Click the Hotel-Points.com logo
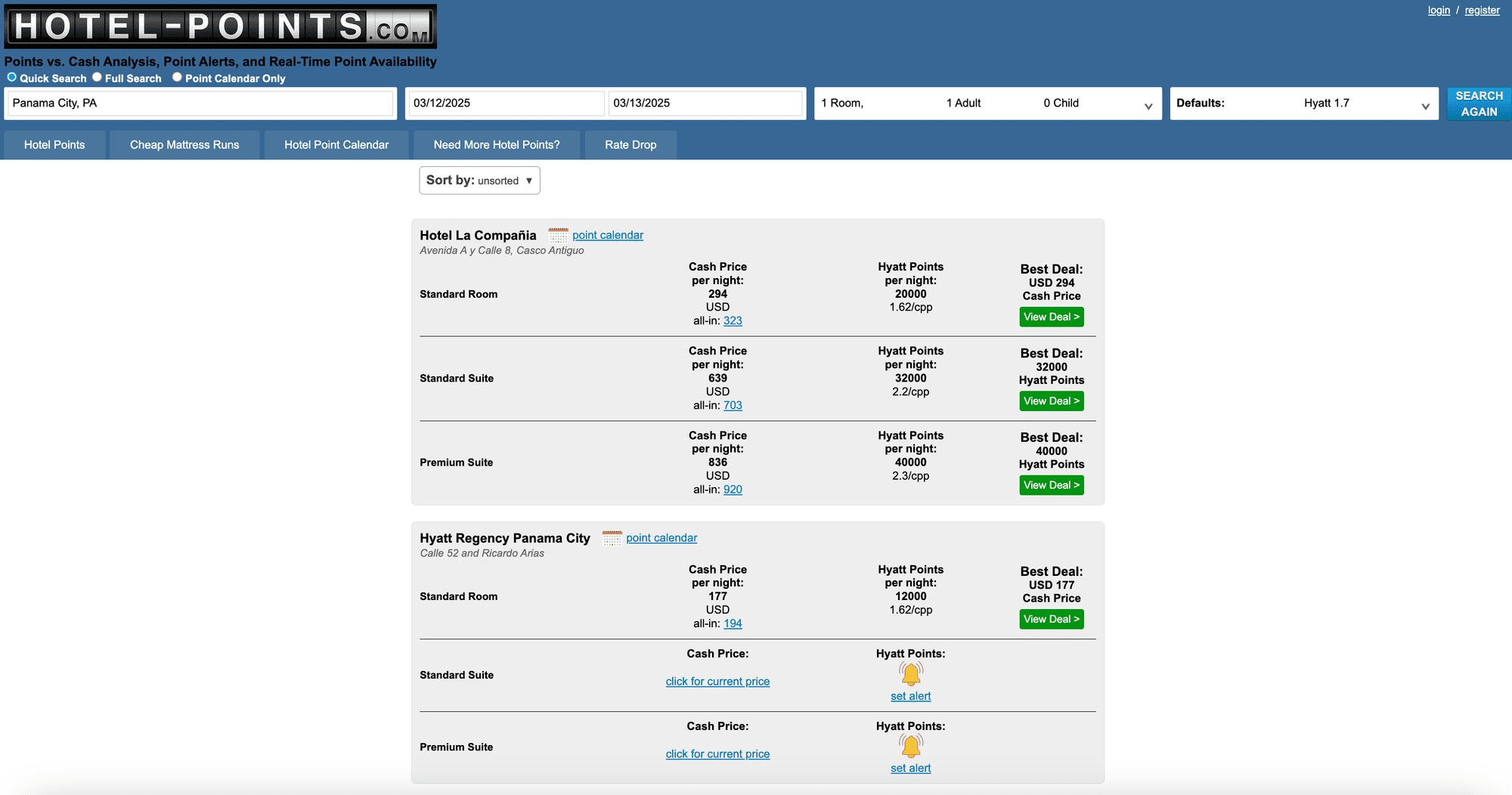Screen dimensions: 1512x795 [x=221, y=26]
